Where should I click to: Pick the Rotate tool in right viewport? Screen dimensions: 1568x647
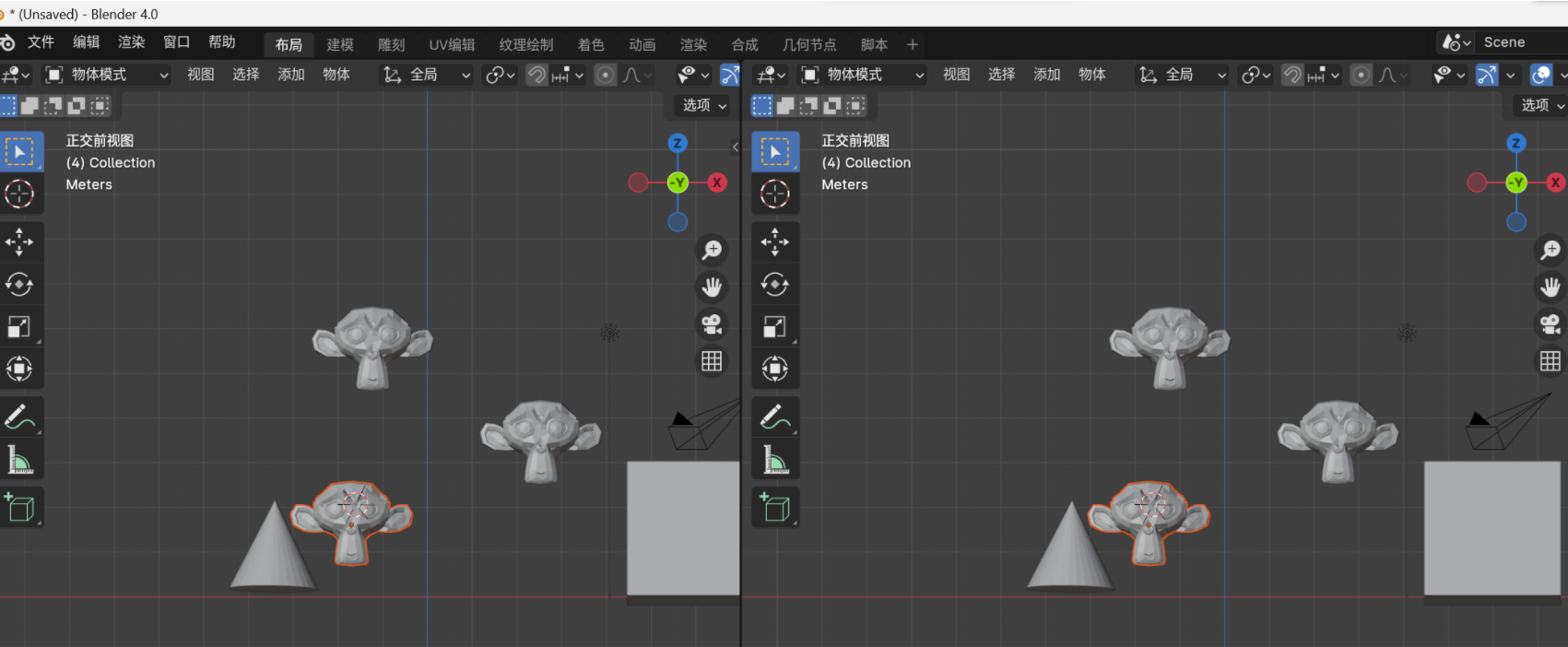(775, 285)
